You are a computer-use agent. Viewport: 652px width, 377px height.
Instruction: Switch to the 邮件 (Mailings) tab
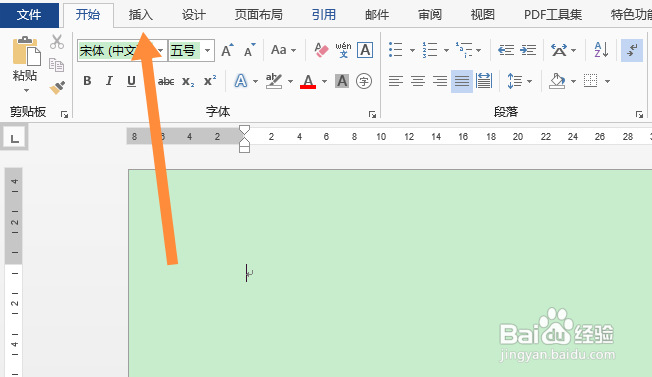377,15
